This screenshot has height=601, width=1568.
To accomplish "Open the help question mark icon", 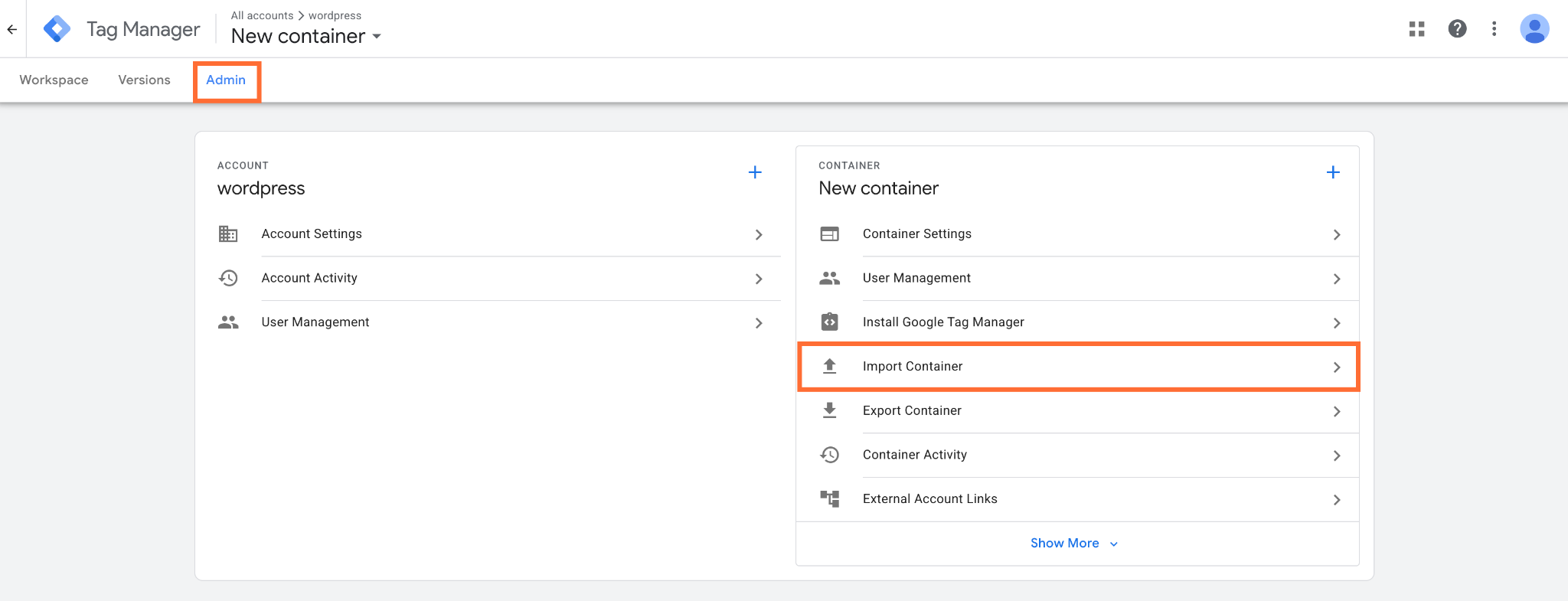I will (1457, 29).
